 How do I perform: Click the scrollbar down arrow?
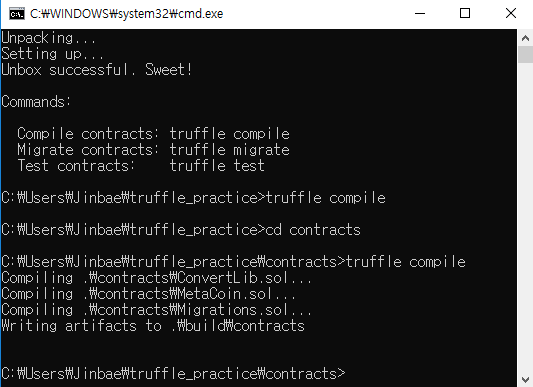click(525, 379)
